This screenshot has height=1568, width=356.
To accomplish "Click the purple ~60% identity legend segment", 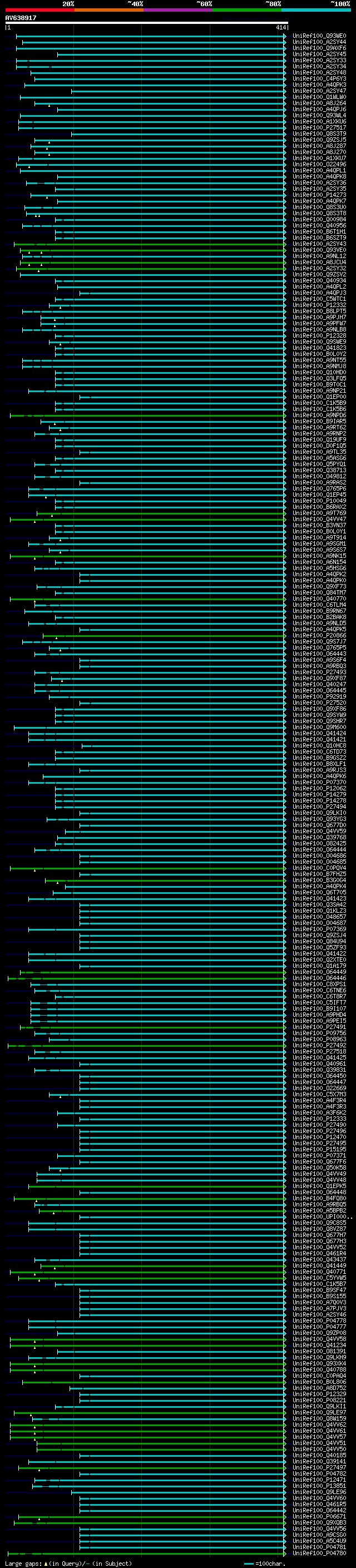I will (x=177, y=10).
